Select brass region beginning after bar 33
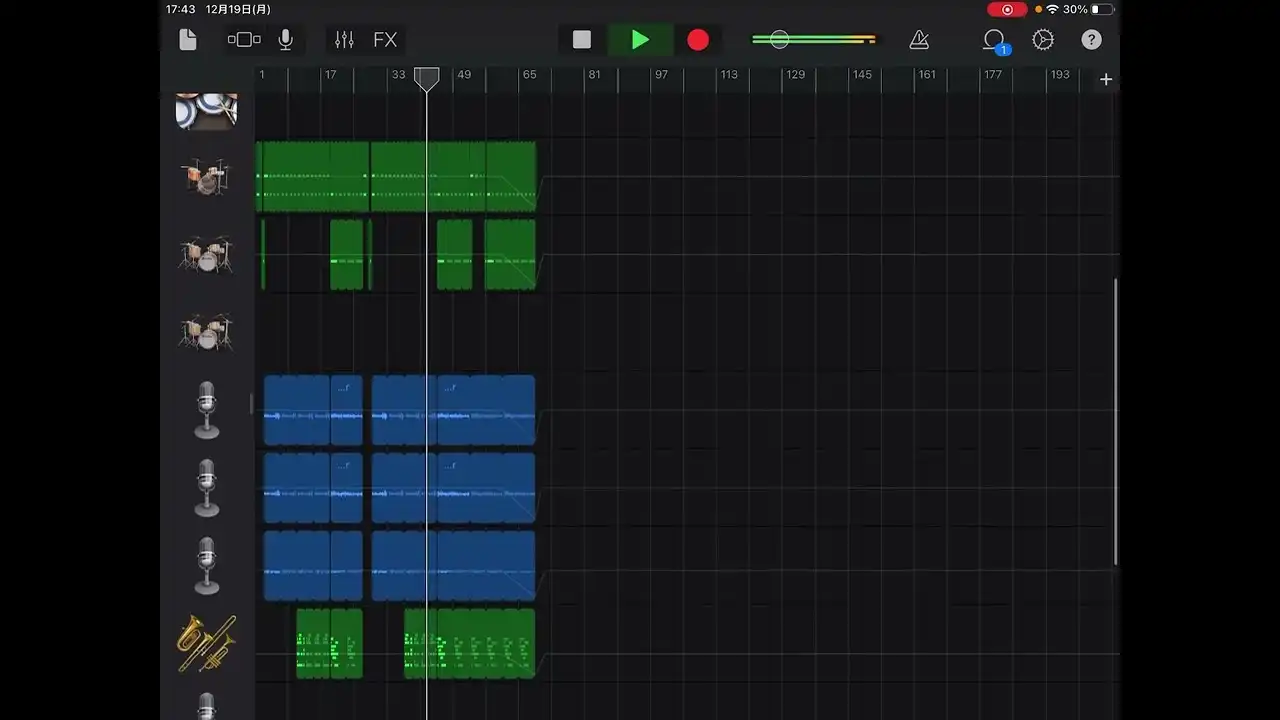 coord(420,643)
